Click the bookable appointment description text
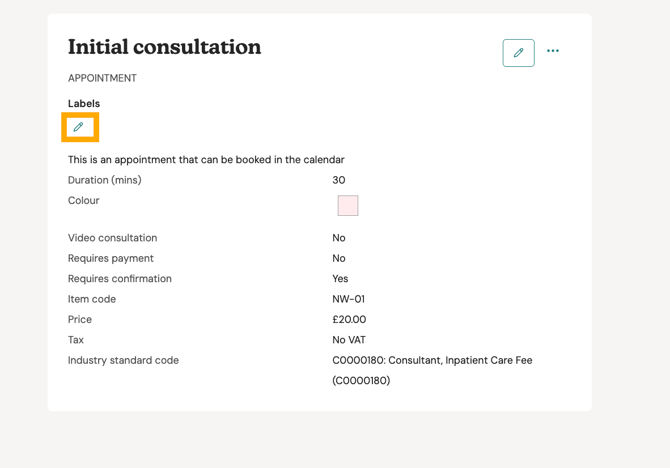Image resolution: width=670 pixels, height=468 pixels. (x=206, y=160)
